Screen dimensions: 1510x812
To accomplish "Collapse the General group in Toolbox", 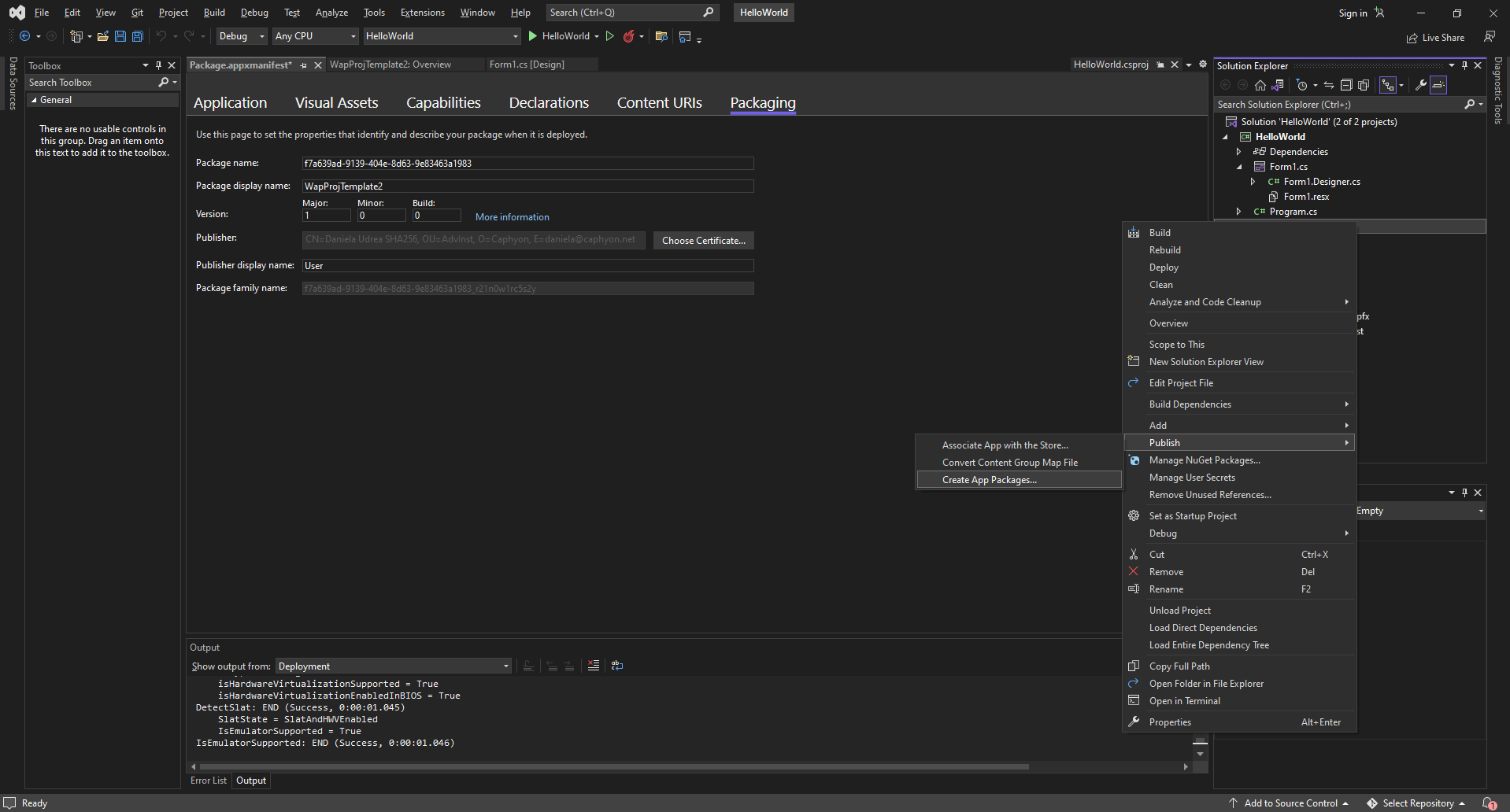I will (x=34, y=100).
